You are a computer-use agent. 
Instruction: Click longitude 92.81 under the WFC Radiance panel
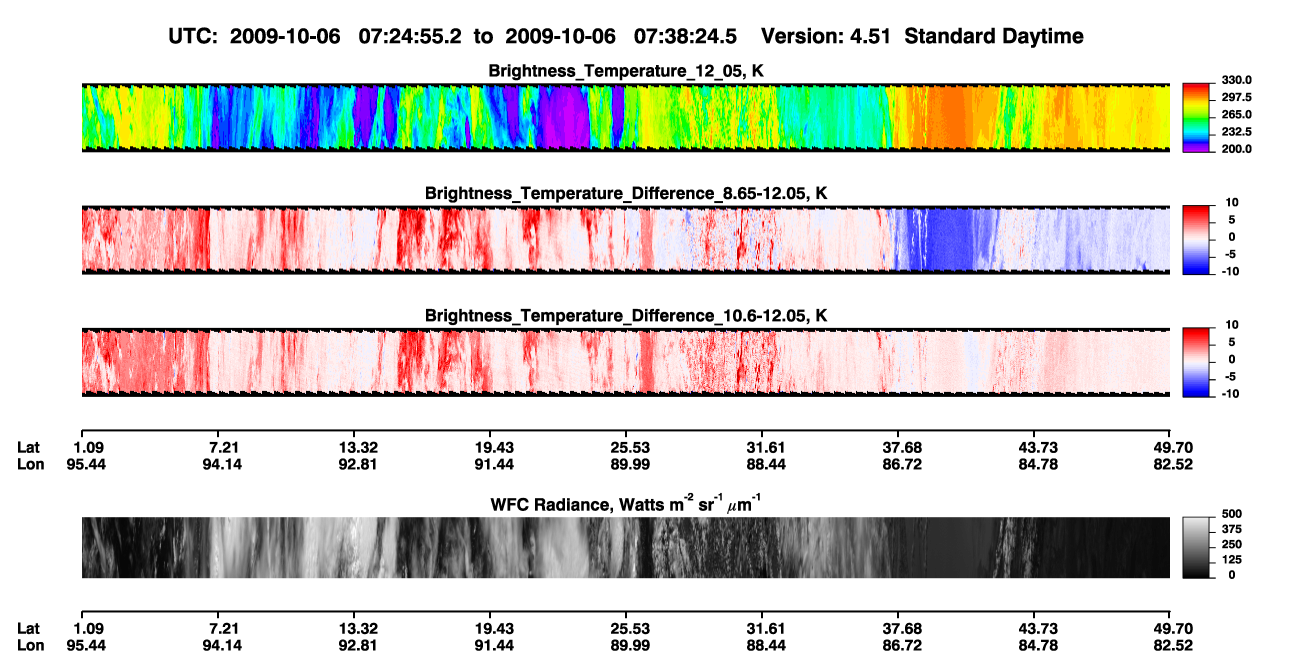360,645
